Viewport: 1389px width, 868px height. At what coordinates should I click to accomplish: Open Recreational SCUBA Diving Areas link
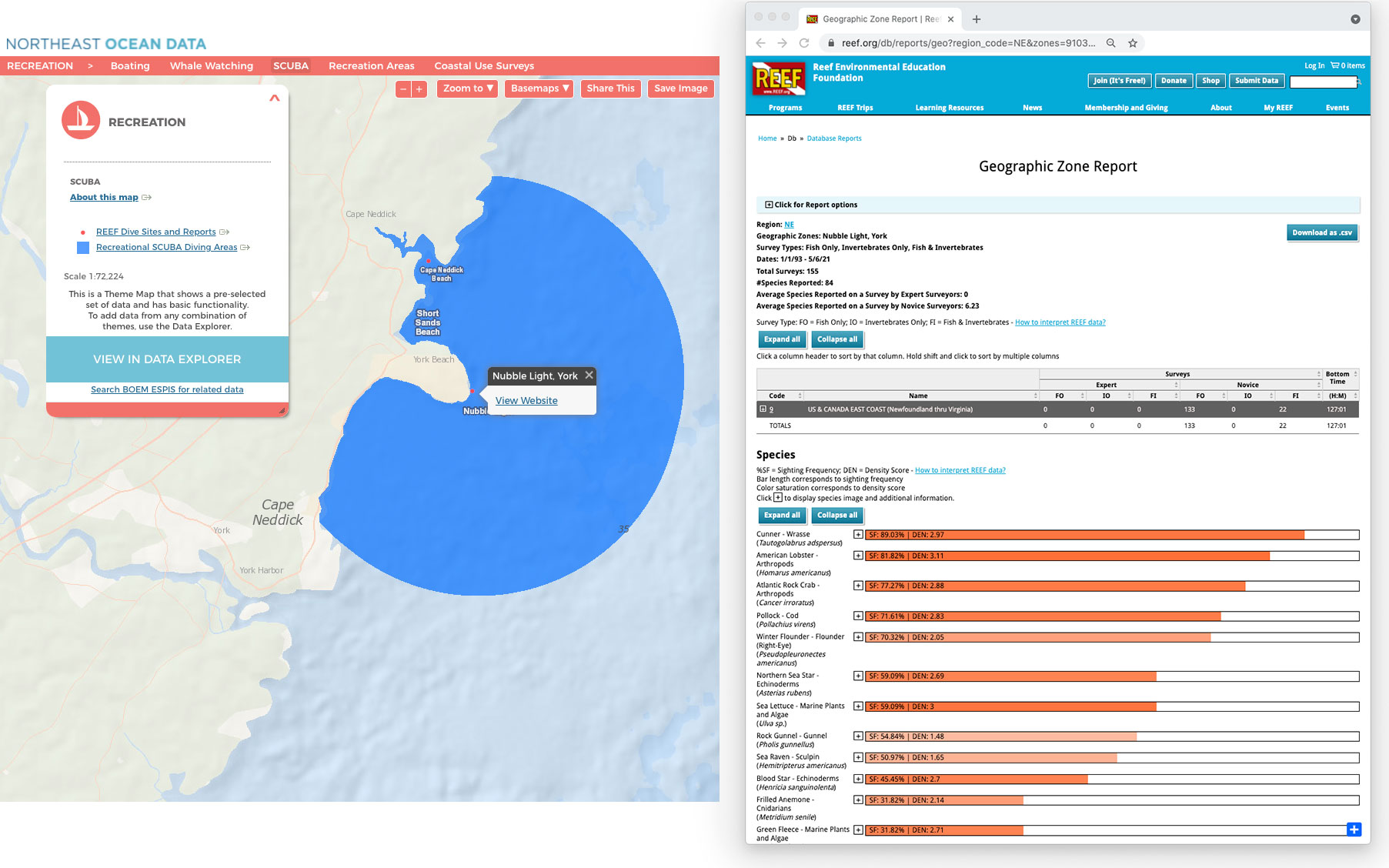pyautogui.click(x=167, y=247)
